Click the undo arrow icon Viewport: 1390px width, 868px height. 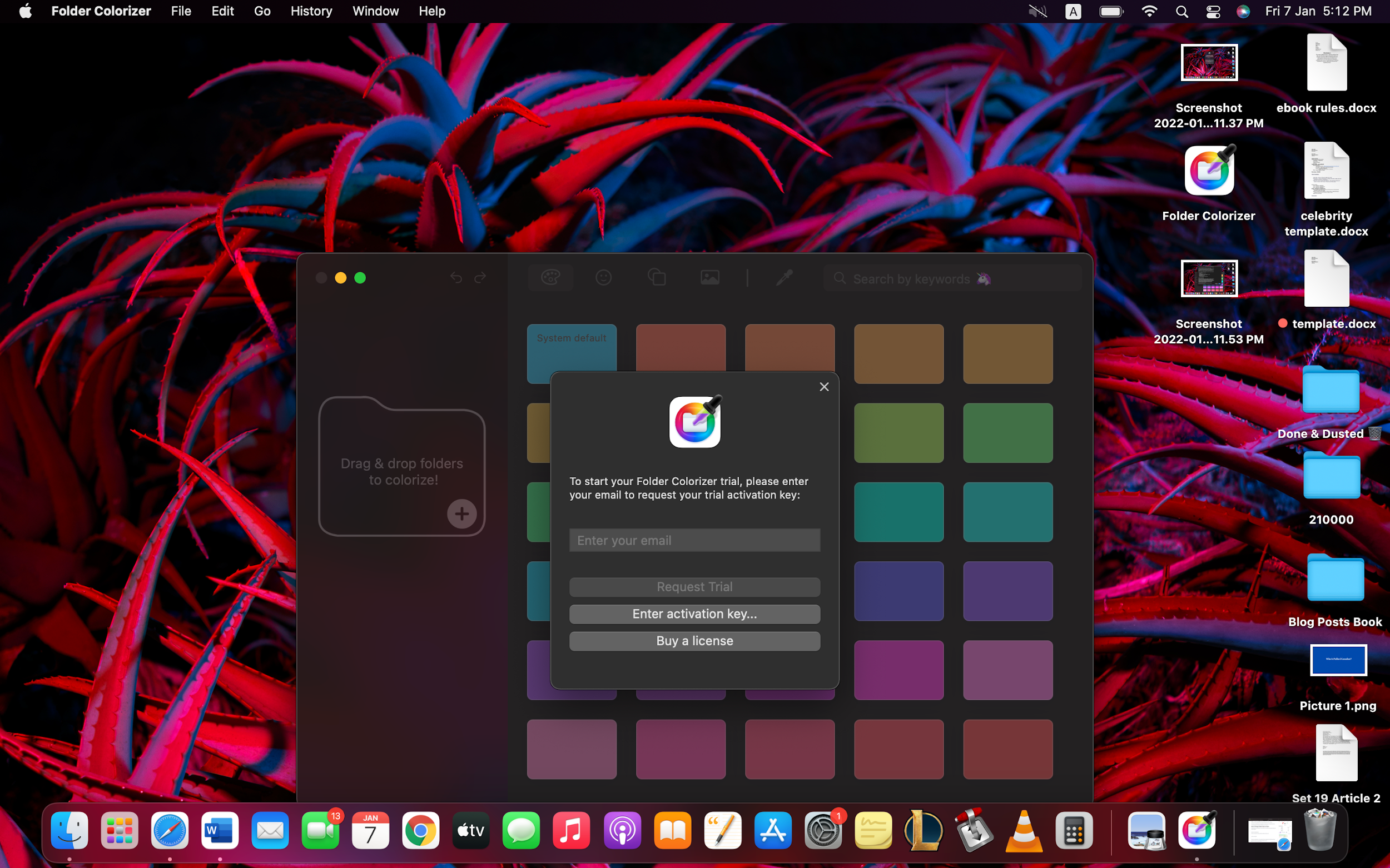tap(456, 278)
